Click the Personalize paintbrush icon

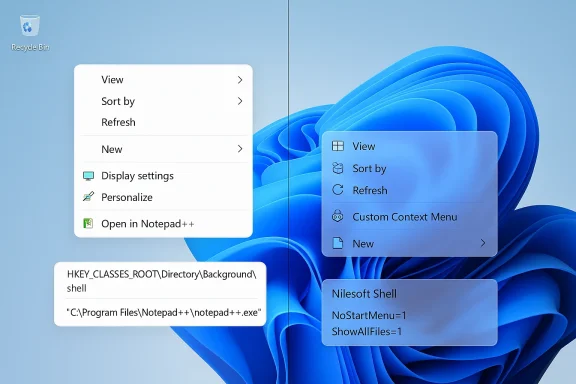[x=89, y=197]
